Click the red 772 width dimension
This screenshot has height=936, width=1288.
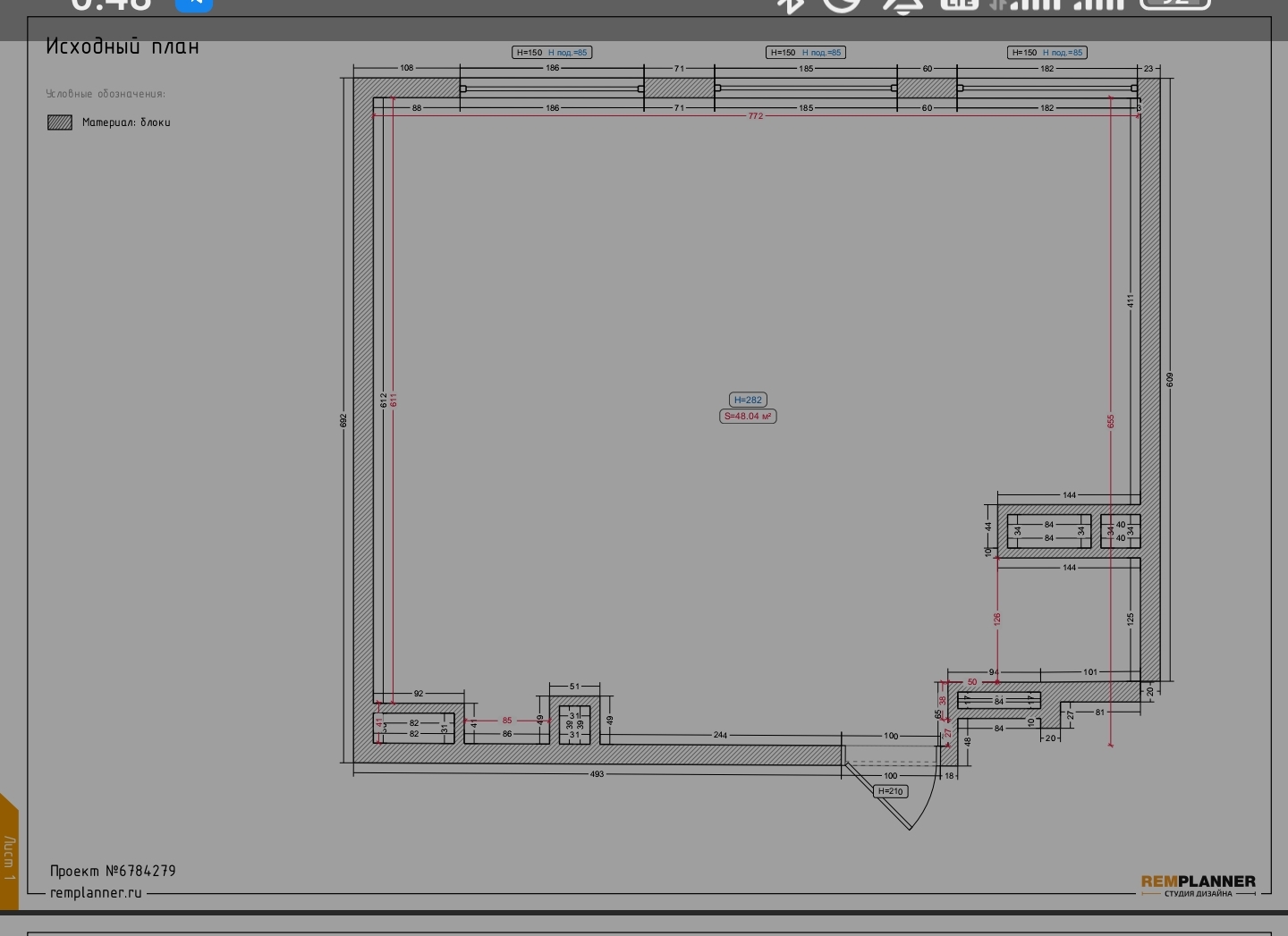[x=756, y=116]
